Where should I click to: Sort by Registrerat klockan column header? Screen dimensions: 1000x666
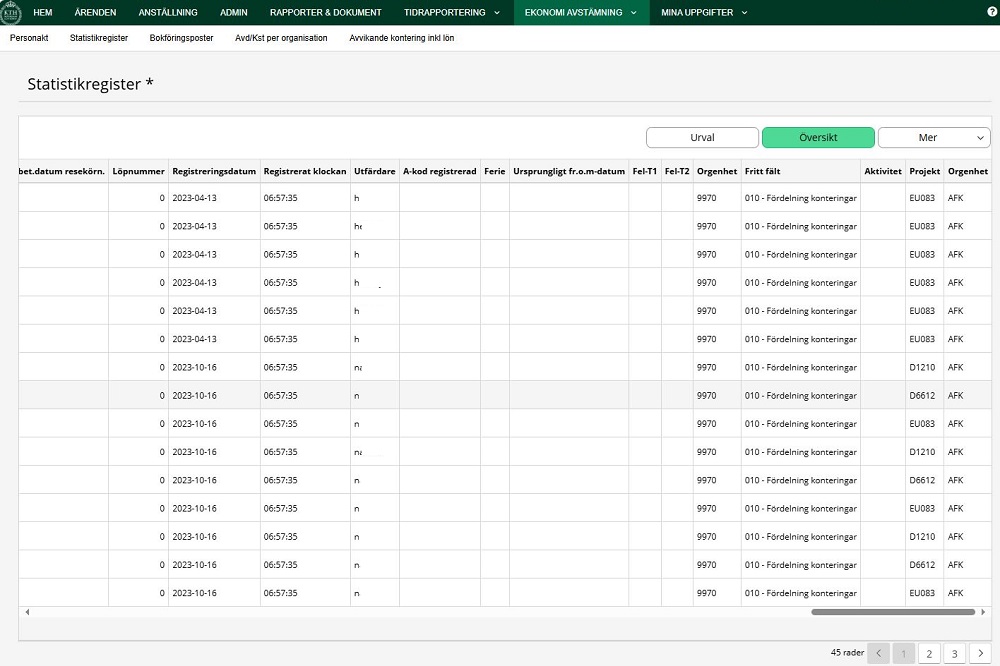pyautogui.click(x=305, y=171)
